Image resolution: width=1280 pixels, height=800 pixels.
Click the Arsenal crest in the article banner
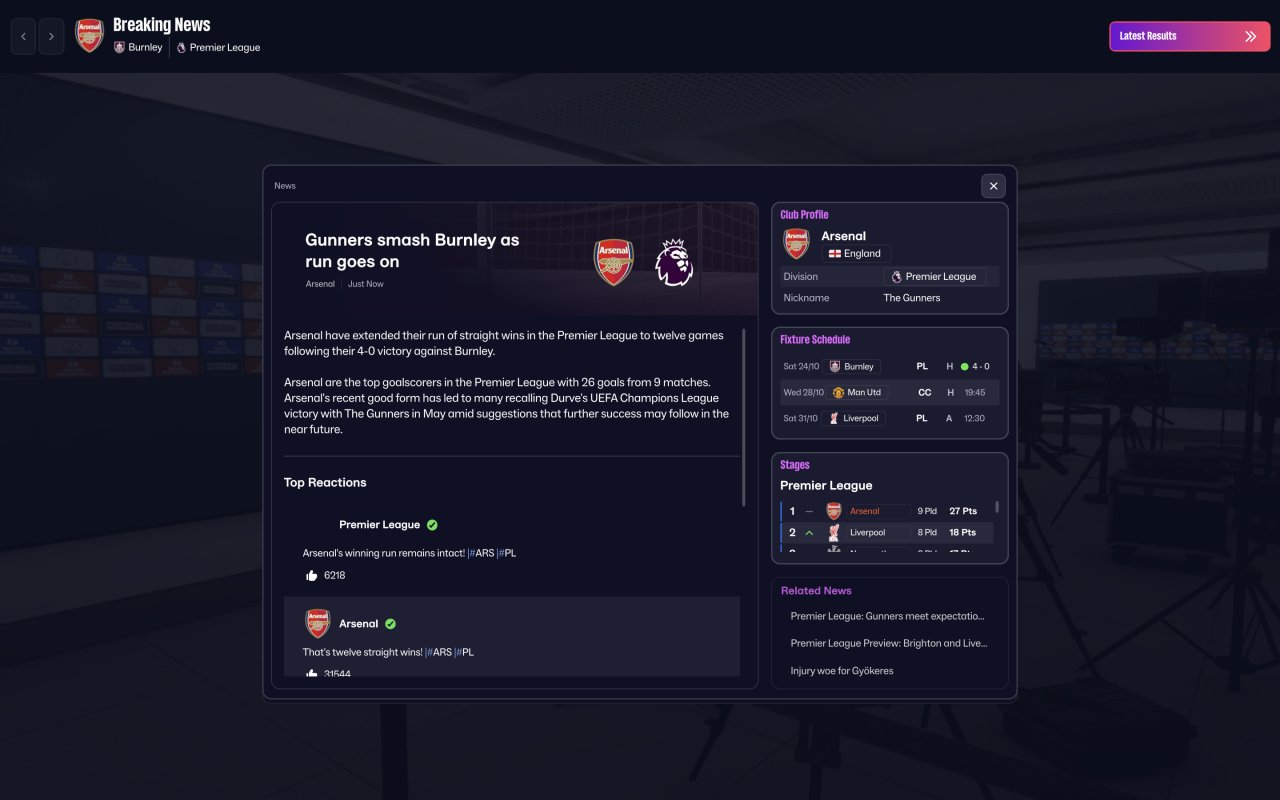pyautogui.click(x=613, y=262)
